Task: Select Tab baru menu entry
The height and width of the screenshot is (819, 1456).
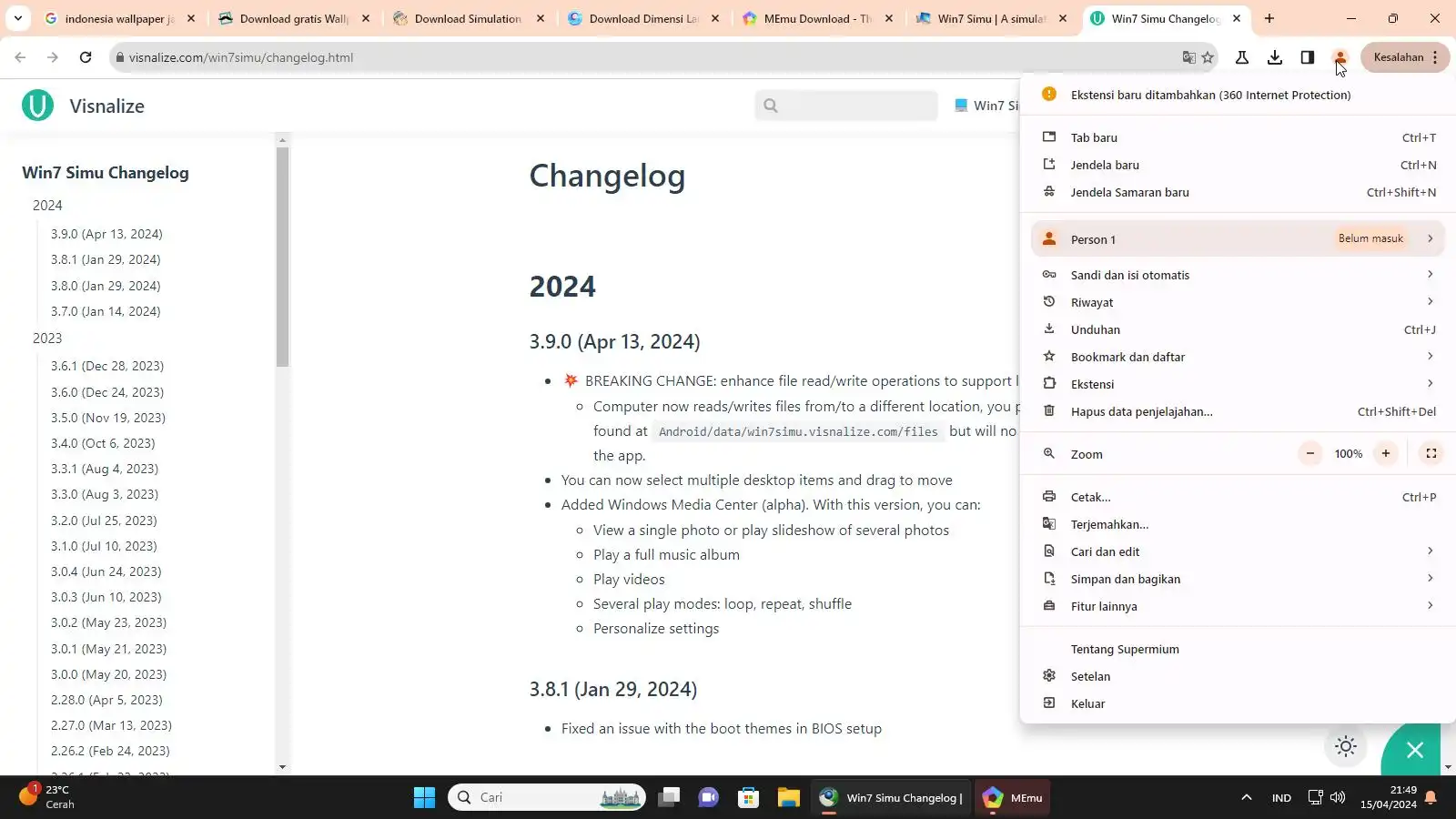Action: (x=1238, y=137)
